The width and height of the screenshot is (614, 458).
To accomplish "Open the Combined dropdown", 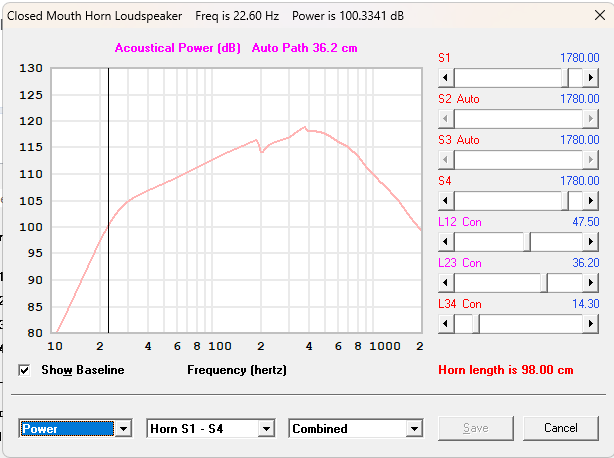I will pyautogui.click(x=414, y=429).
